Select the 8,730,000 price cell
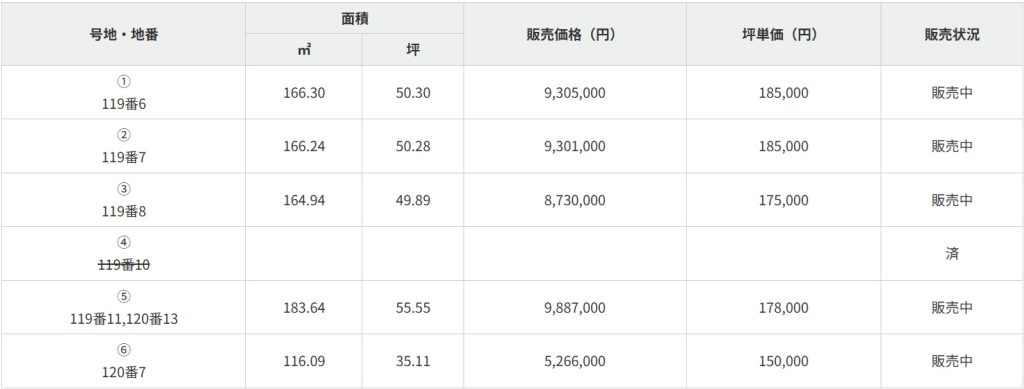 click(575, 200)
